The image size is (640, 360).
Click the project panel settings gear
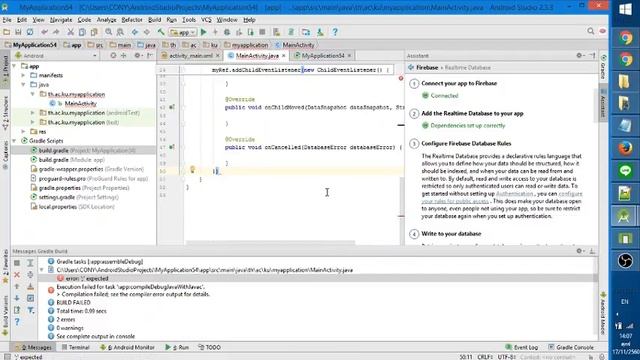(x=138, y=56)
